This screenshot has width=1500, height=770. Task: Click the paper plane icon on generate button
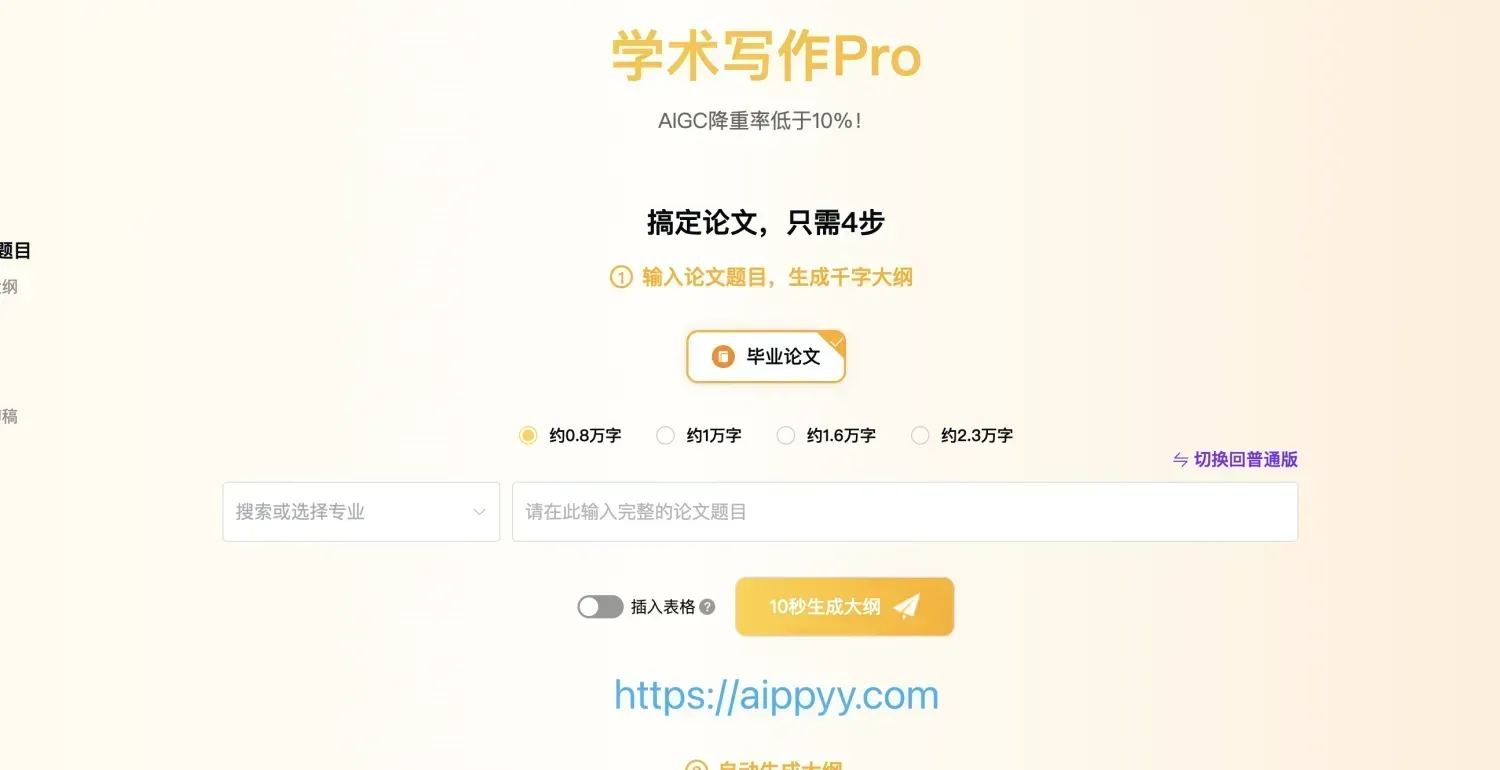tap(906, 606)
